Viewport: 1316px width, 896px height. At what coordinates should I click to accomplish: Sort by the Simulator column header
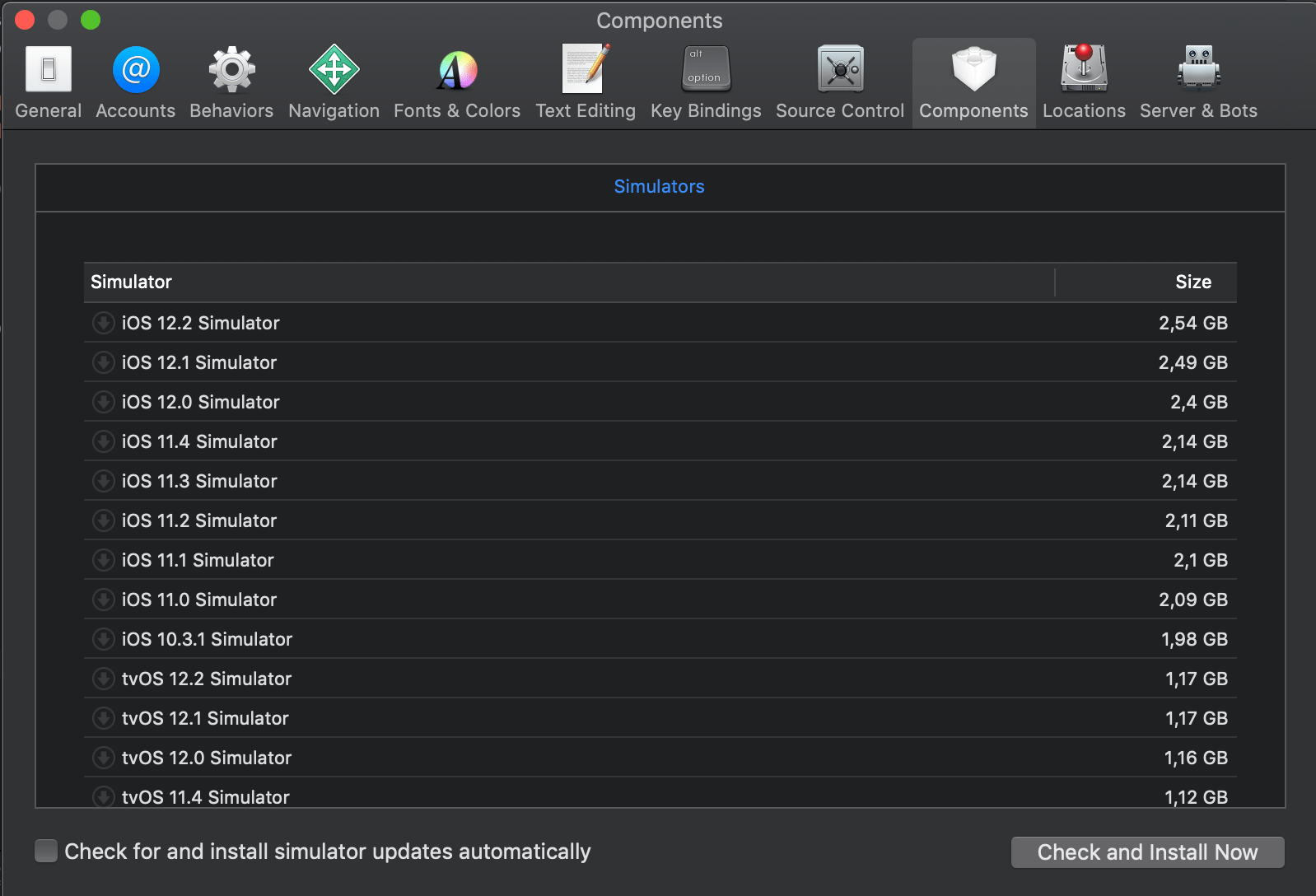point(568,282)
